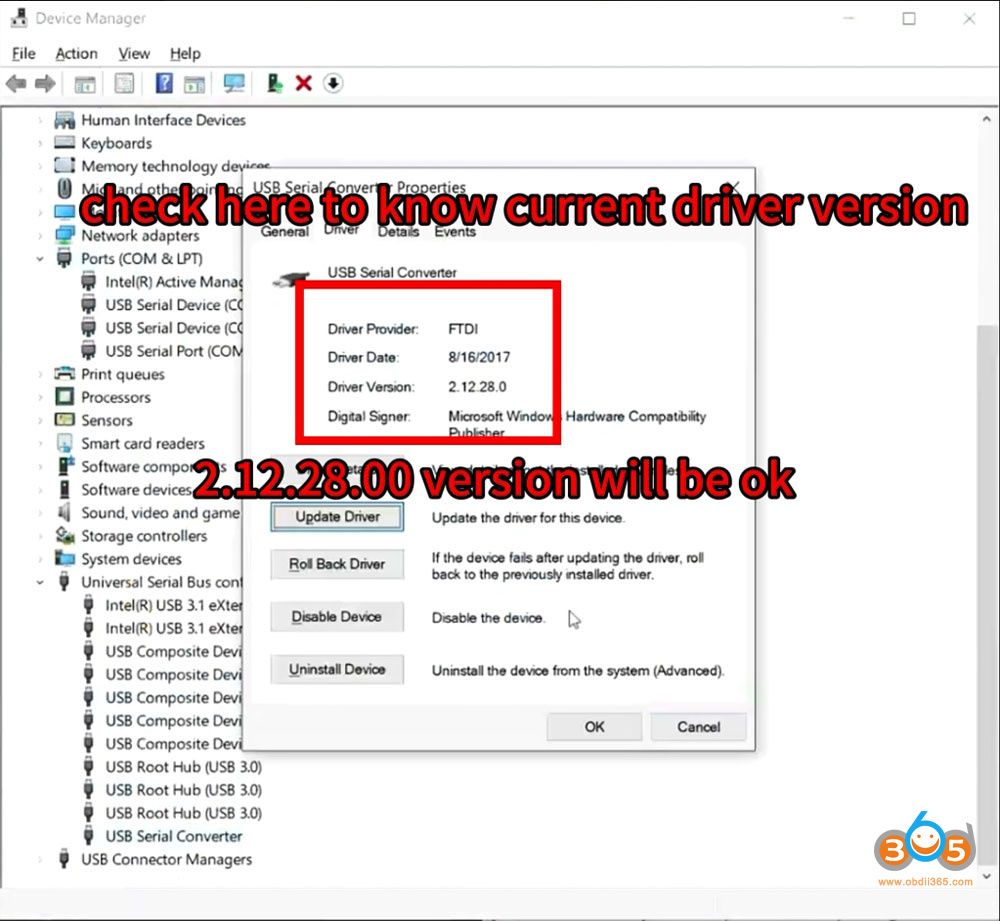Click the Back arrow in the toolbar

(x=15, y=84)
